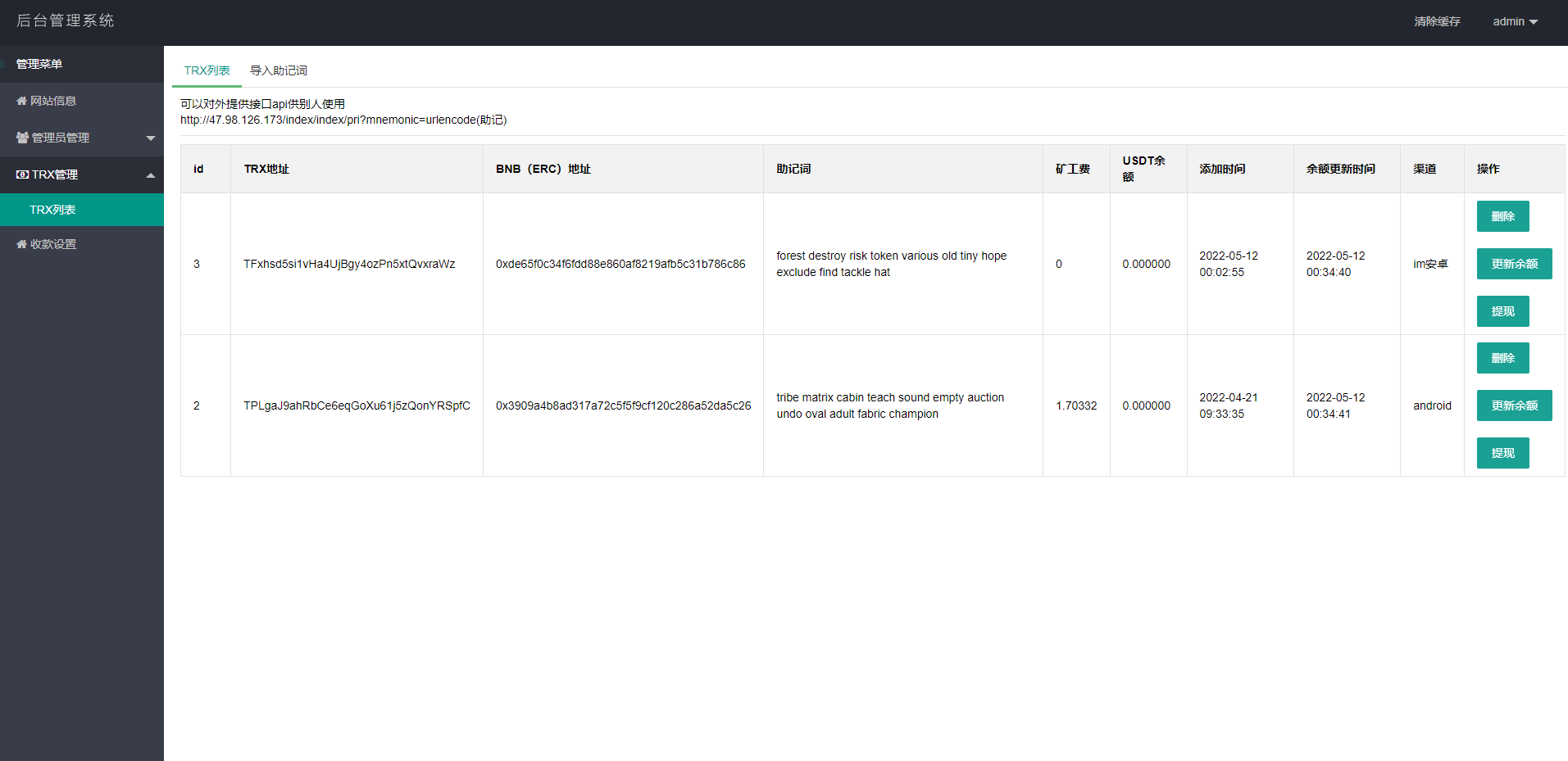Click the 管理菜单 sidebar heading

(x=39, y=64)
